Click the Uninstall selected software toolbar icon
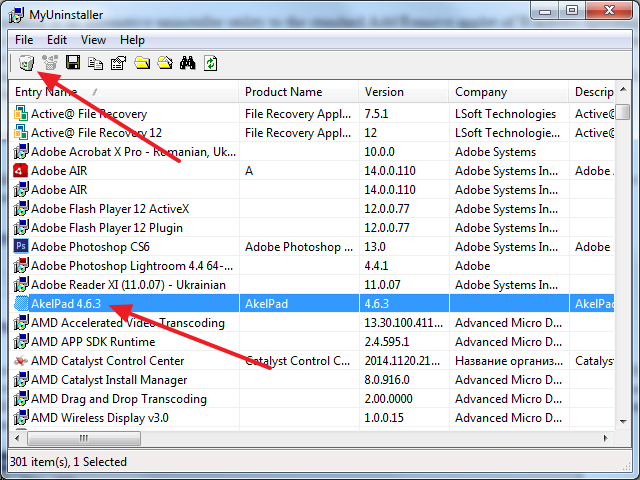The height and width of the screenshot is (480, 640). tap(27, 63)
